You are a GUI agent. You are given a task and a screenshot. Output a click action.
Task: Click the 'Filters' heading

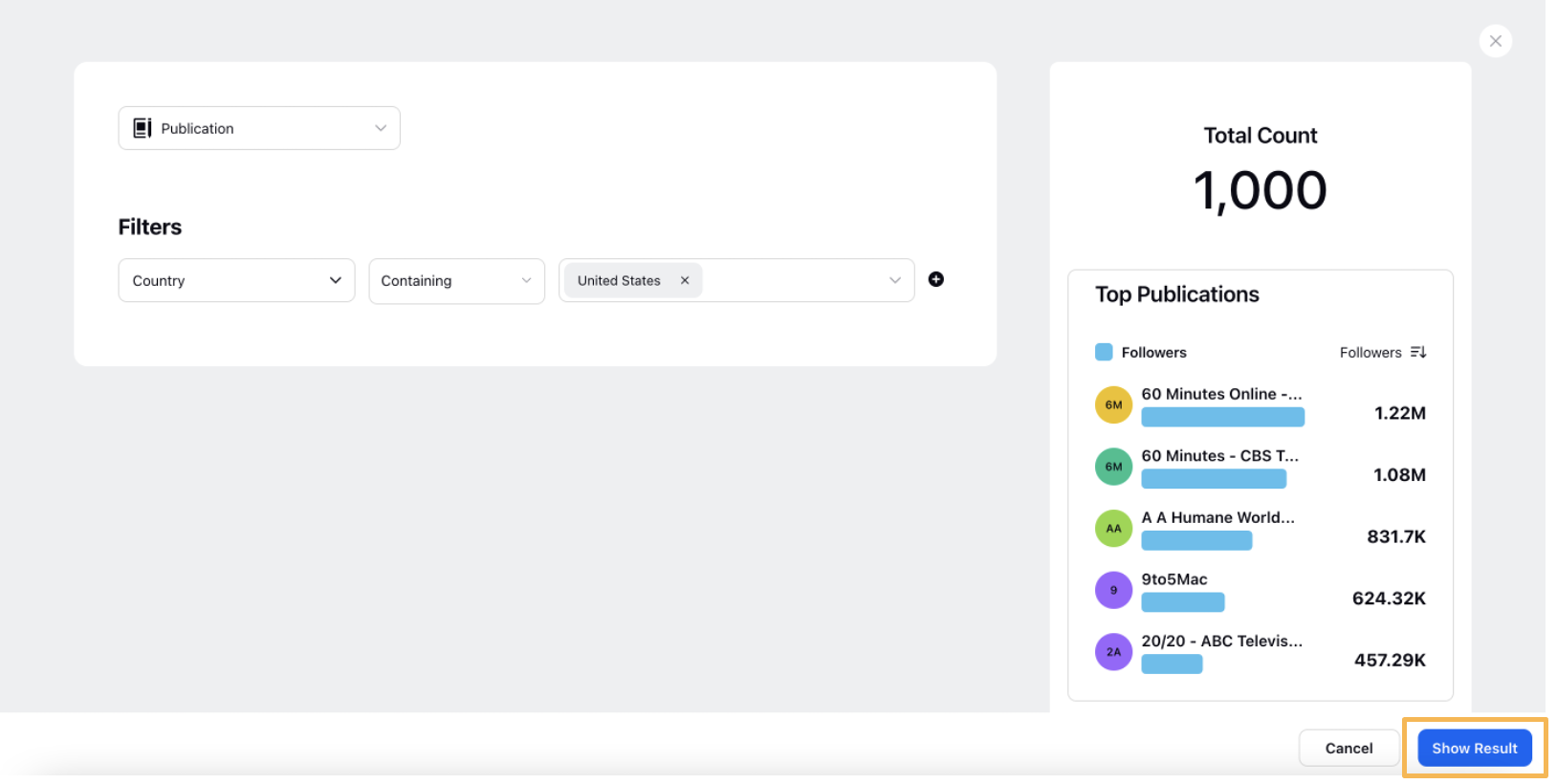tap(149, 227)
